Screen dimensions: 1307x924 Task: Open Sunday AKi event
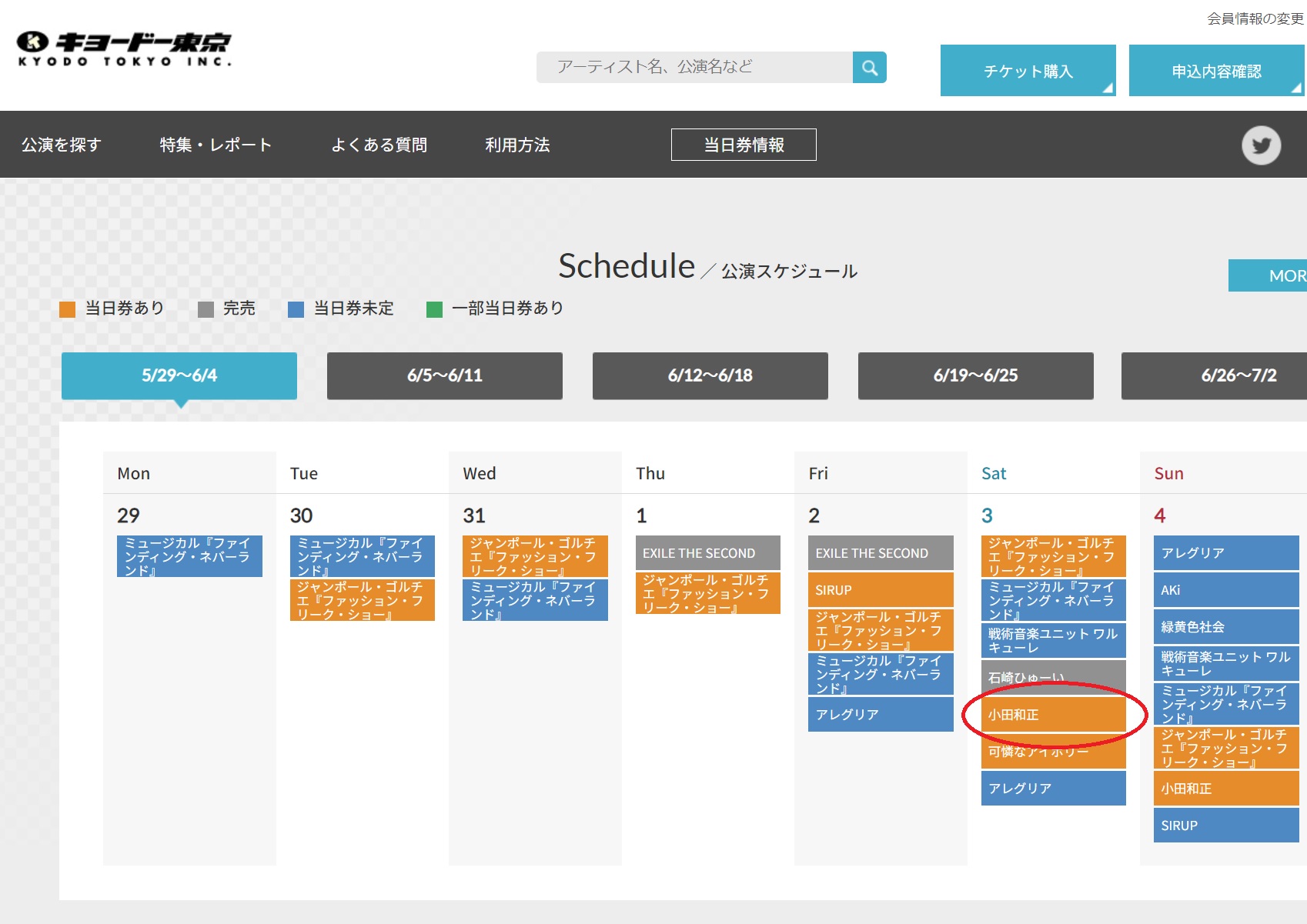(x=1226, y=589)
